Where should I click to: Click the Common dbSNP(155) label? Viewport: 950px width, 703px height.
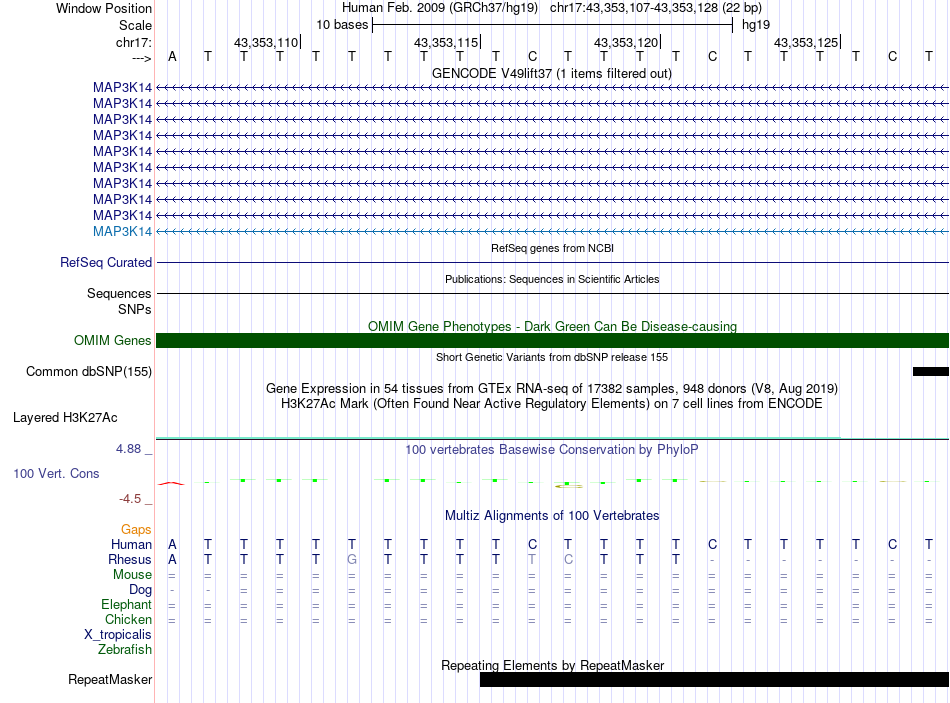(88, 371)
